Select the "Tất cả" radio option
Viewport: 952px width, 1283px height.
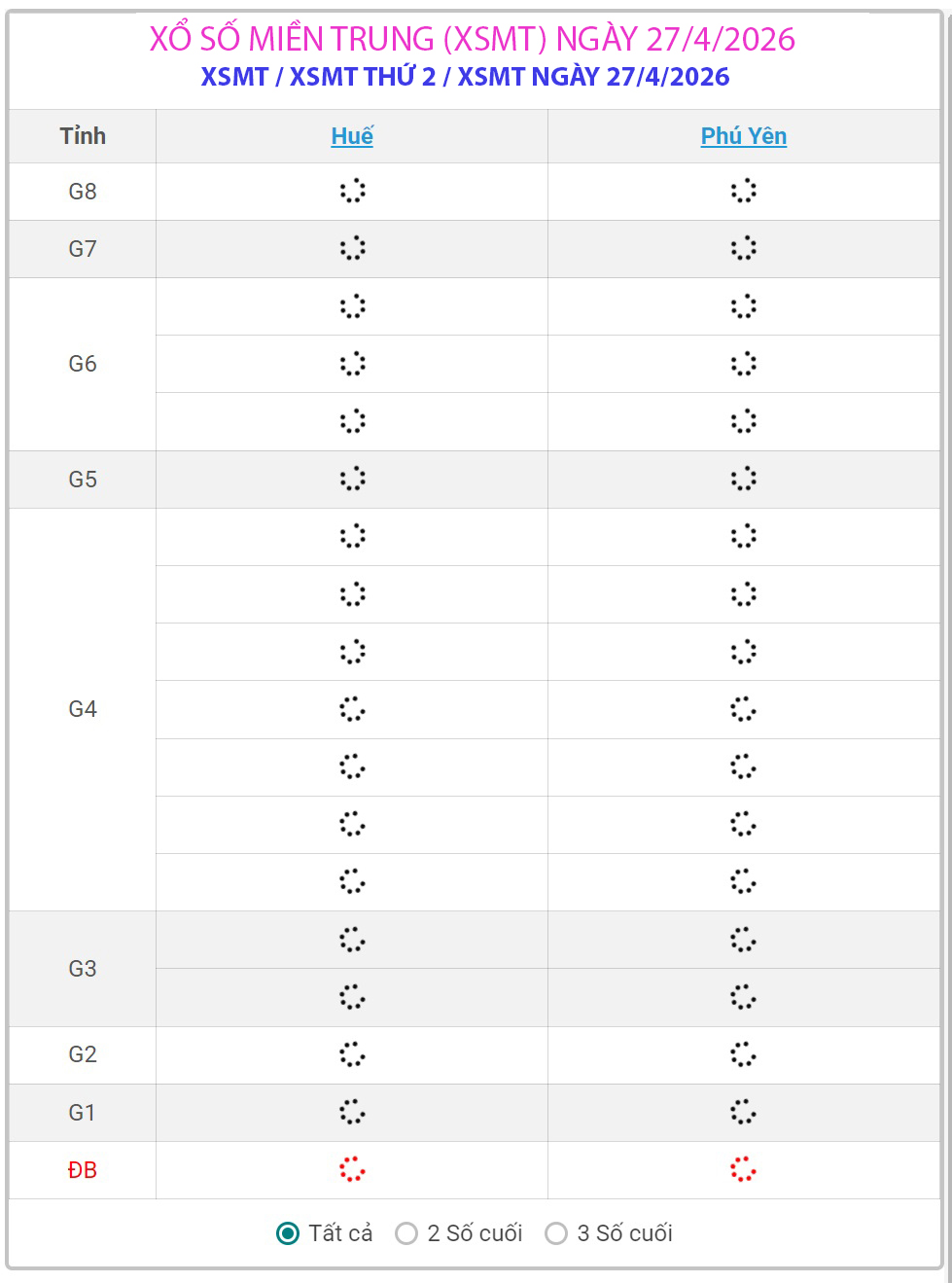click(x=288, y=1233)
